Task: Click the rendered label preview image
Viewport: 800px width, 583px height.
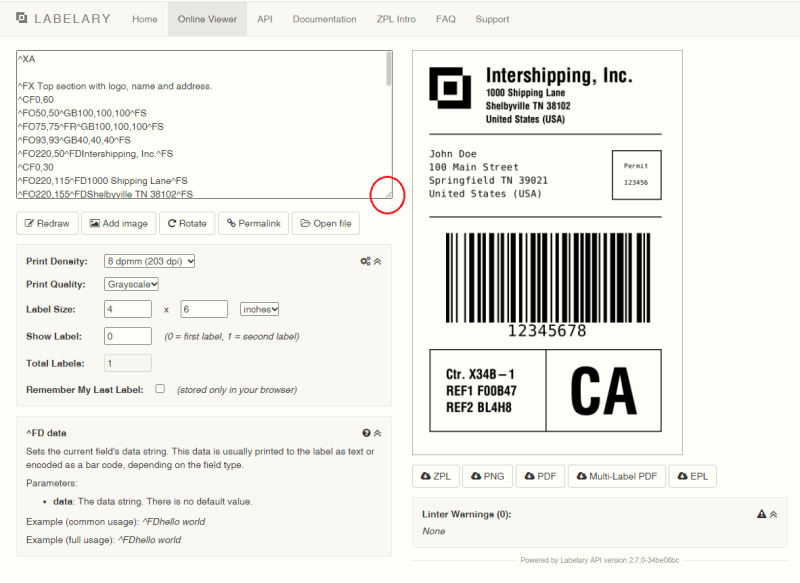Action: point(547,252)
